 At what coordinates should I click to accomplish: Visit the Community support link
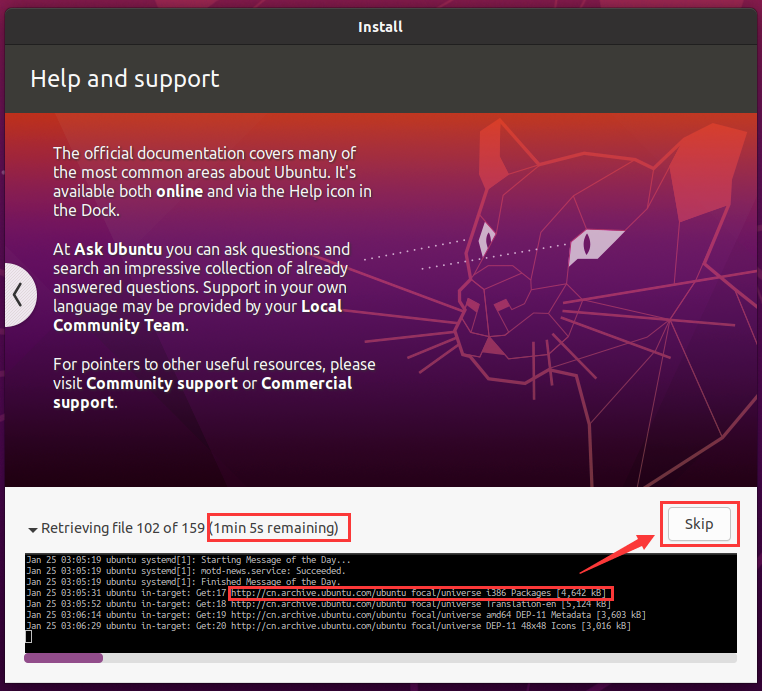162,384
